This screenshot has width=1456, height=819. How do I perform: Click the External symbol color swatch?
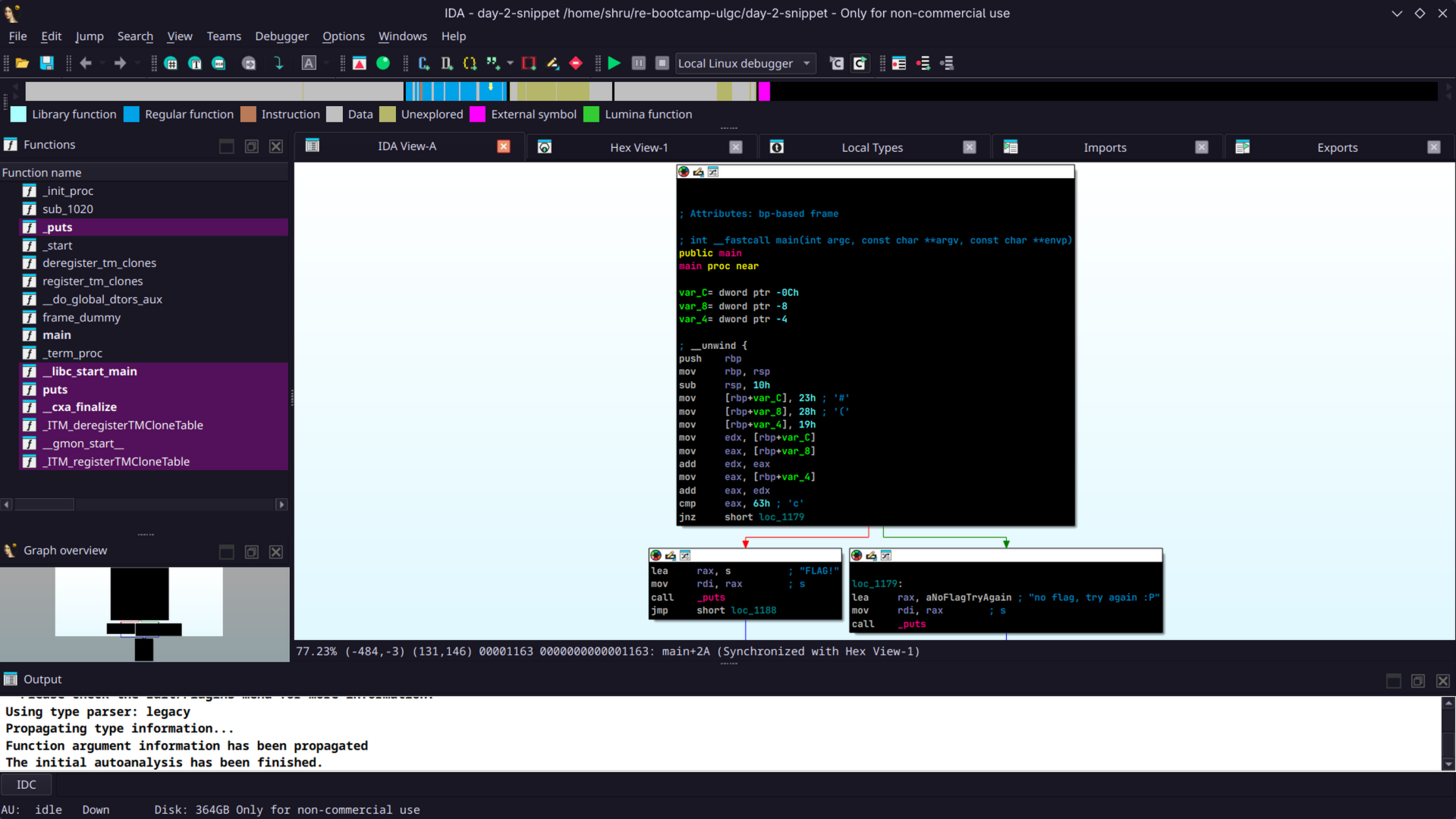[x=477, y=115]
